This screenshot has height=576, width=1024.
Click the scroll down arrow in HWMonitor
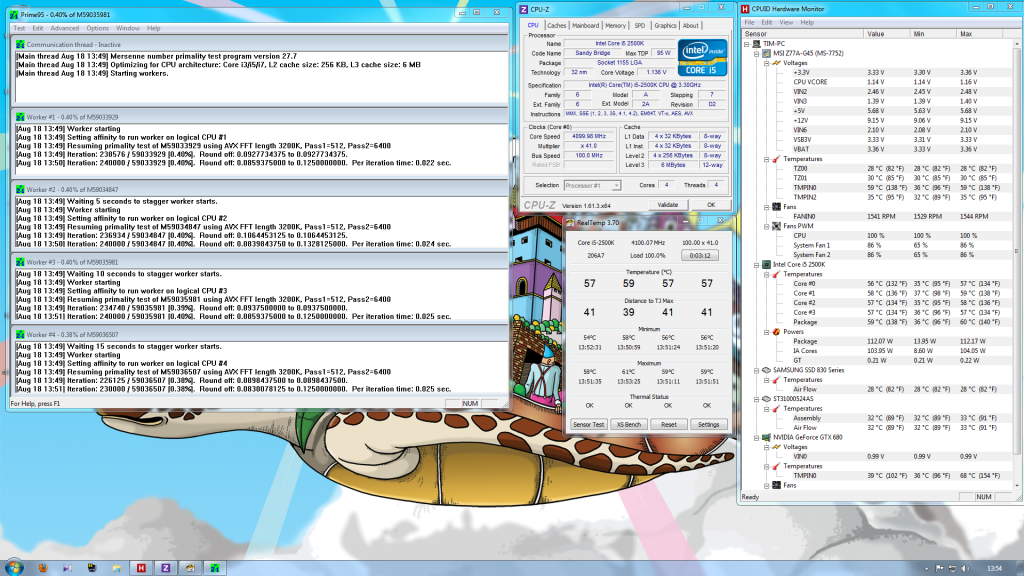(x=1017, y=487)
